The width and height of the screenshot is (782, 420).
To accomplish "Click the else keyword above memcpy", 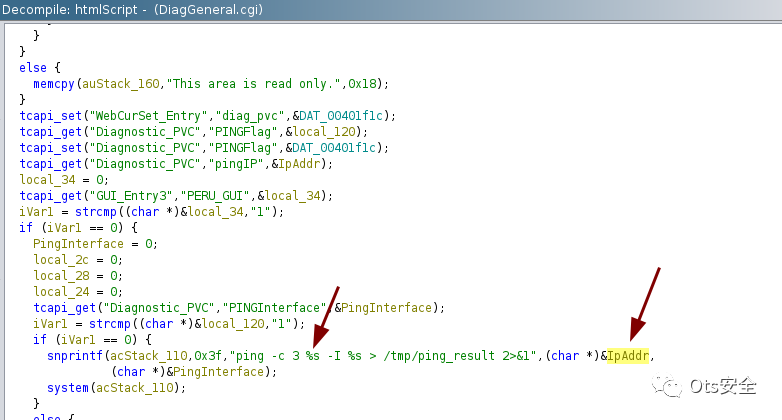I will point(33,67).
